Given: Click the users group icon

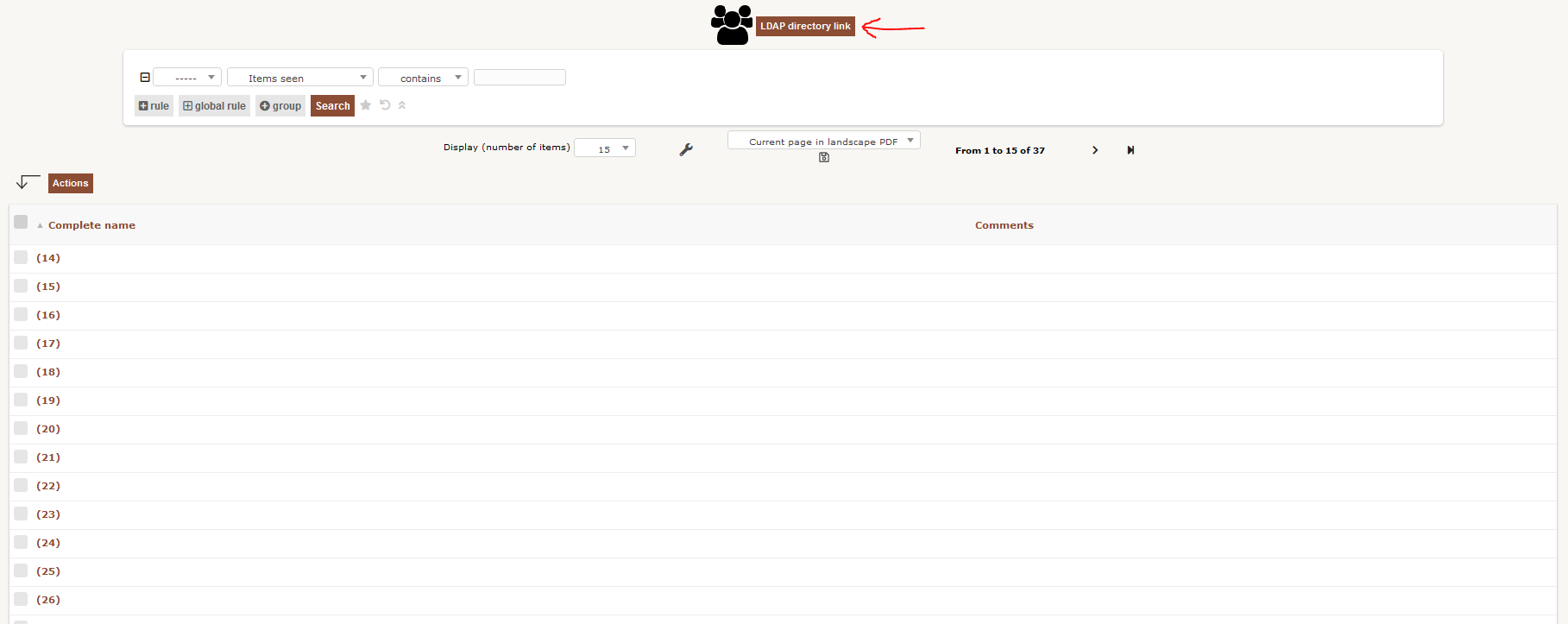Looking at the screenshot, I should [x=732, y=25].
